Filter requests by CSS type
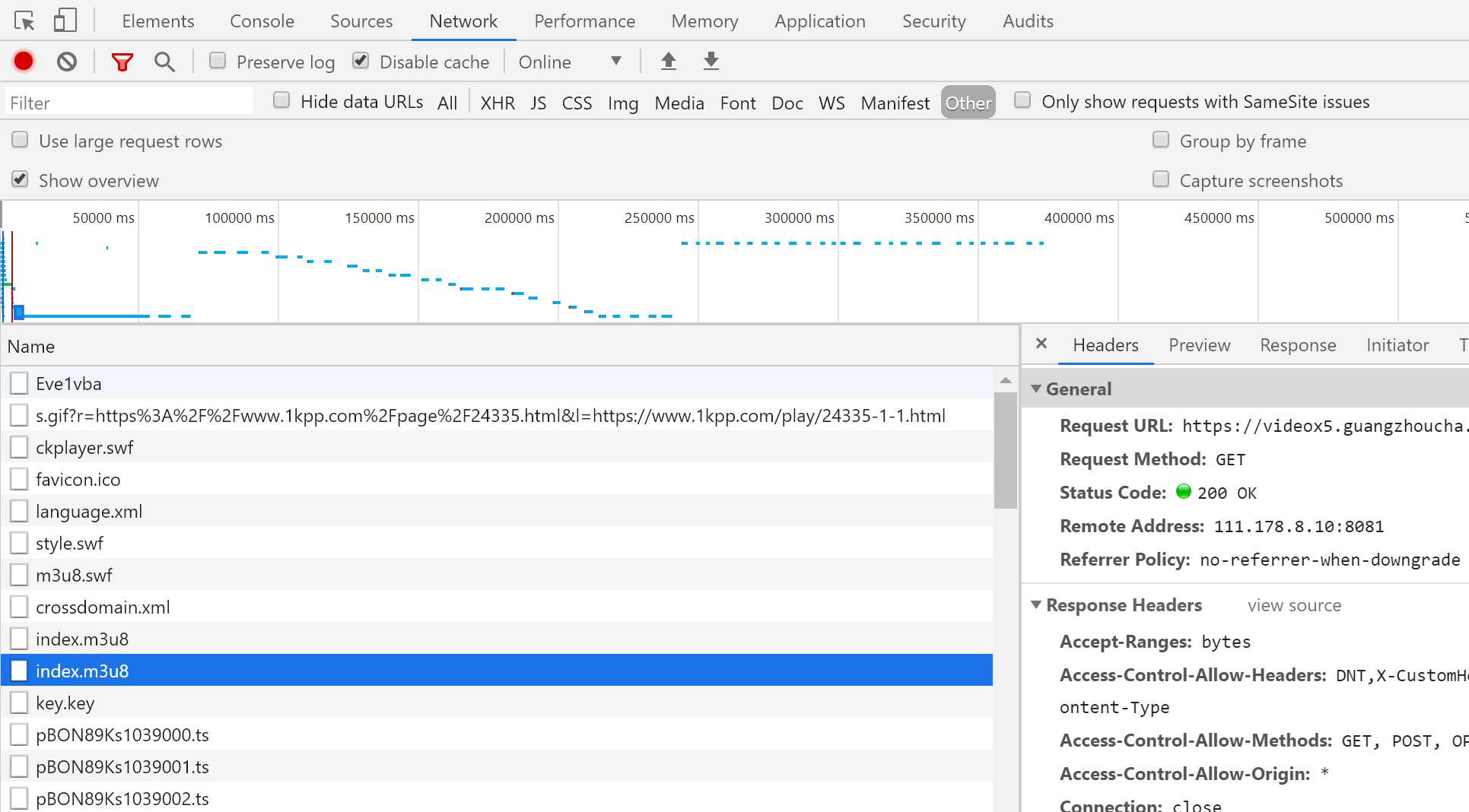This screenshot has width=1469, height=812. (577, 103)
